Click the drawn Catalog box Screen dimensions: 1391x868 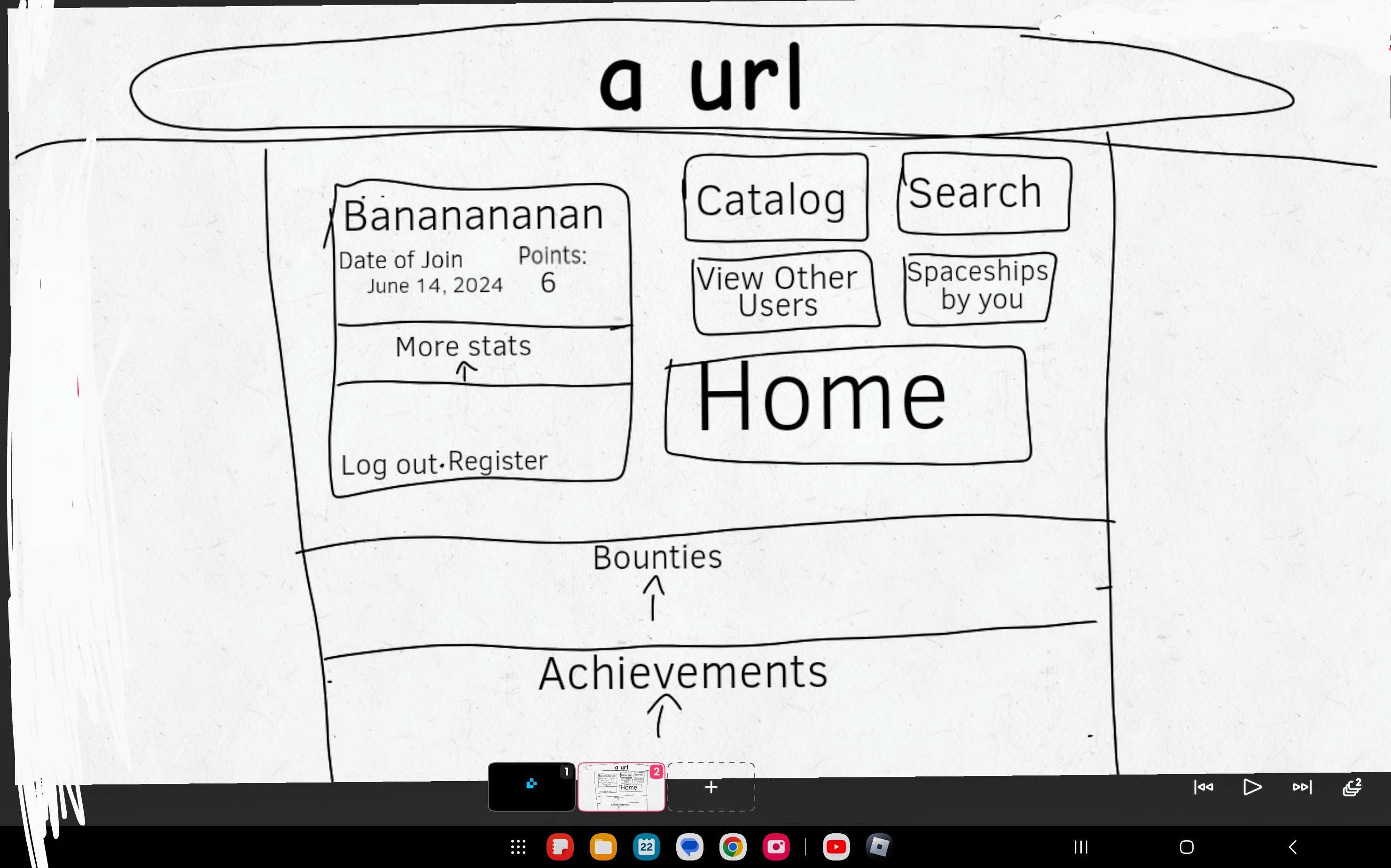(x=776, y=197)
